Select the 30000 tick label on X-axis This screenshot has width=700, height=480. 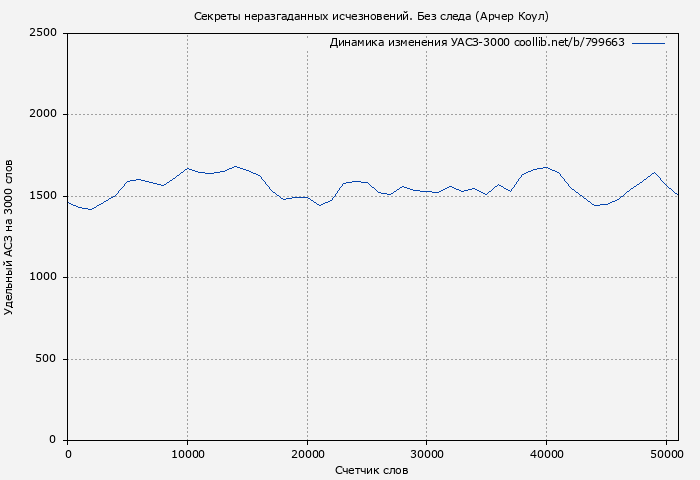(x=426, y=453)
